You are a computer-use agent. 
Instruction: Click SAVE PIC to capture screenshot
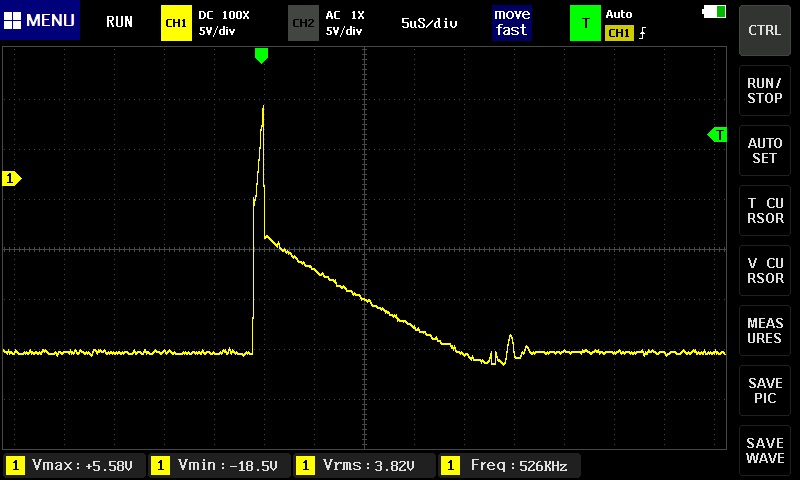click(765, 390)
